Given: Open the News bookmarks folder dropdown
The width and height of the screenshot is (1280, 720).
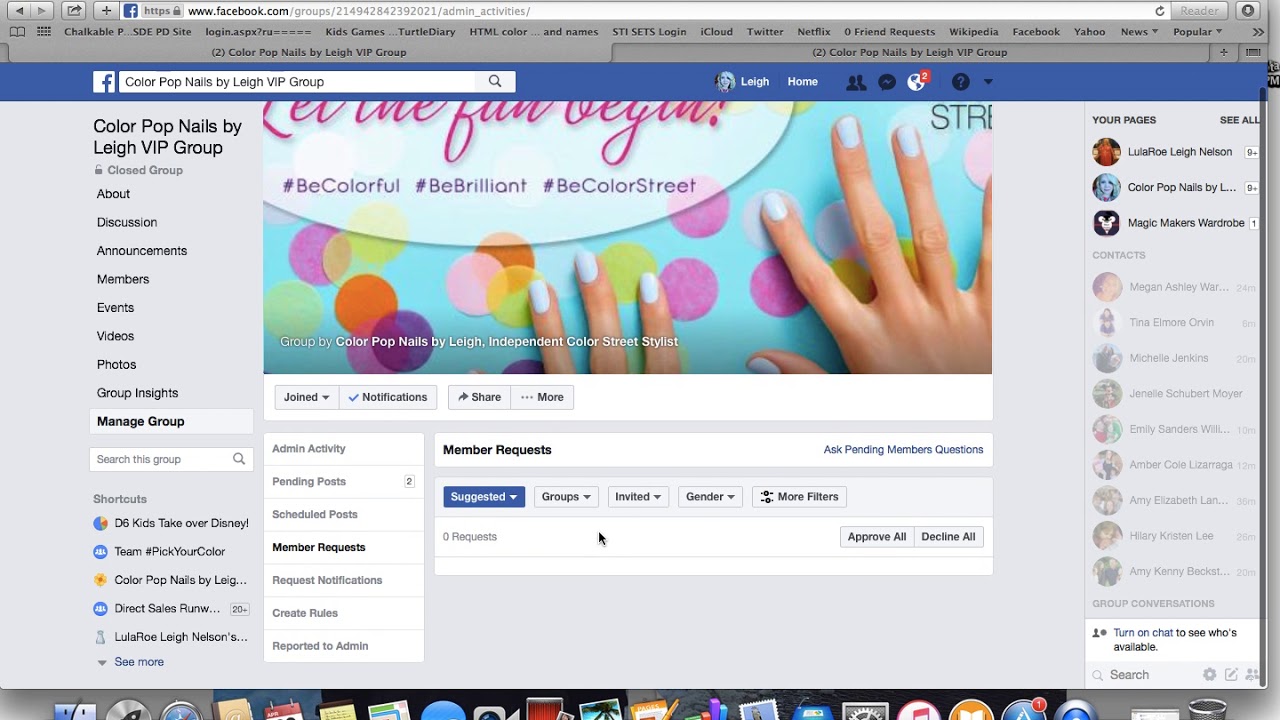Looking at the screenshot, I should (x=1139, y=32).
